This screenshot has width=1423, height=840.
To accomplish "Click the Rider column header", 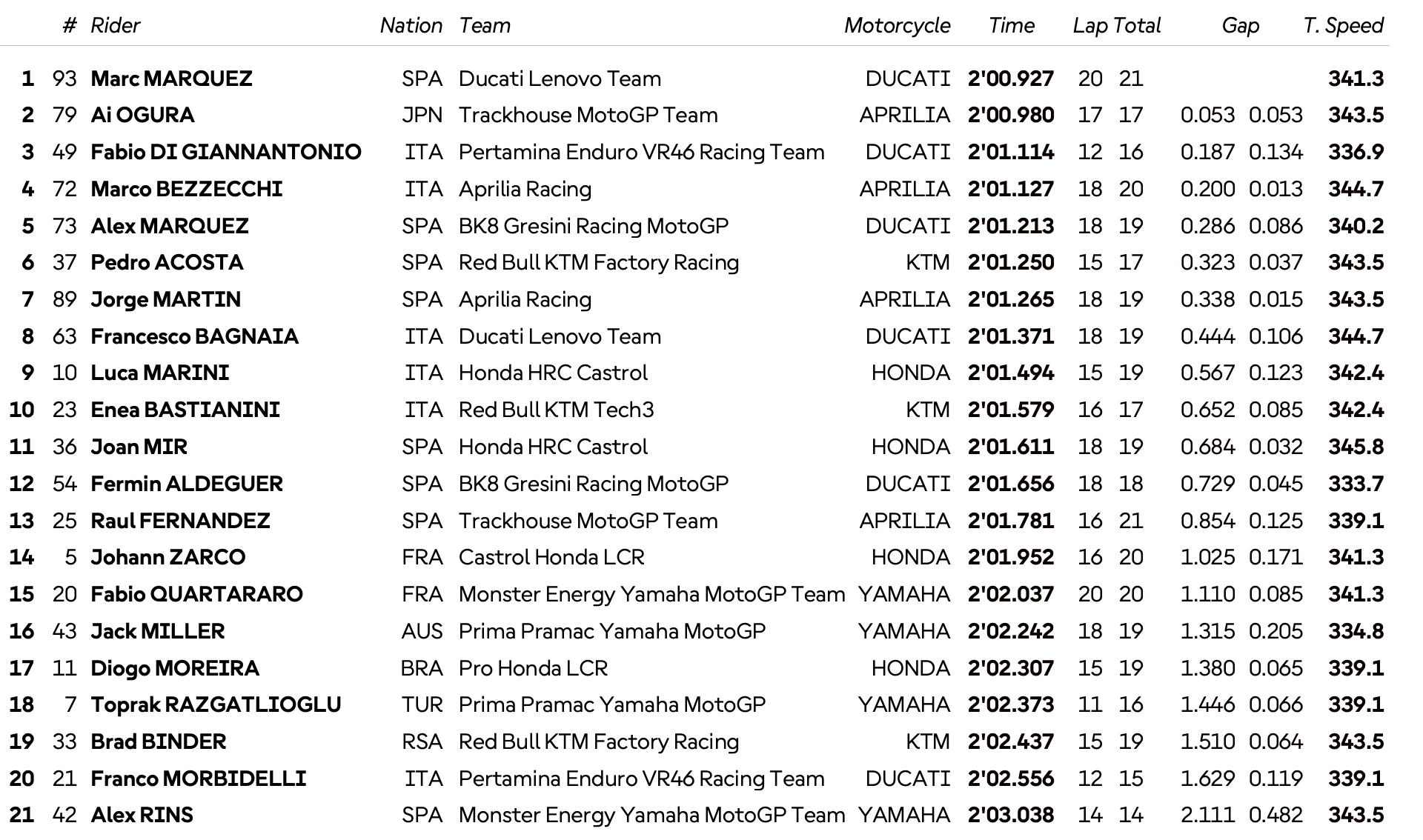I will point(115,26).
